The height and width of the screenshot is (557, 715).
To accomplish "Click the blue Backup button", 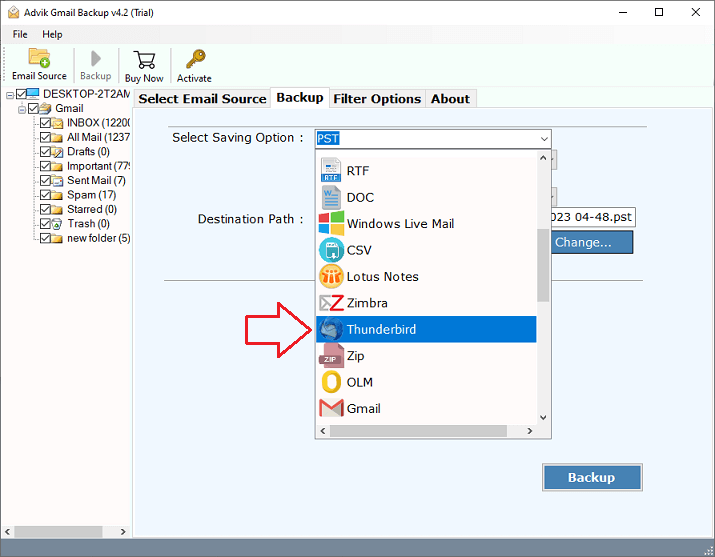I will [x=592, y=477].
